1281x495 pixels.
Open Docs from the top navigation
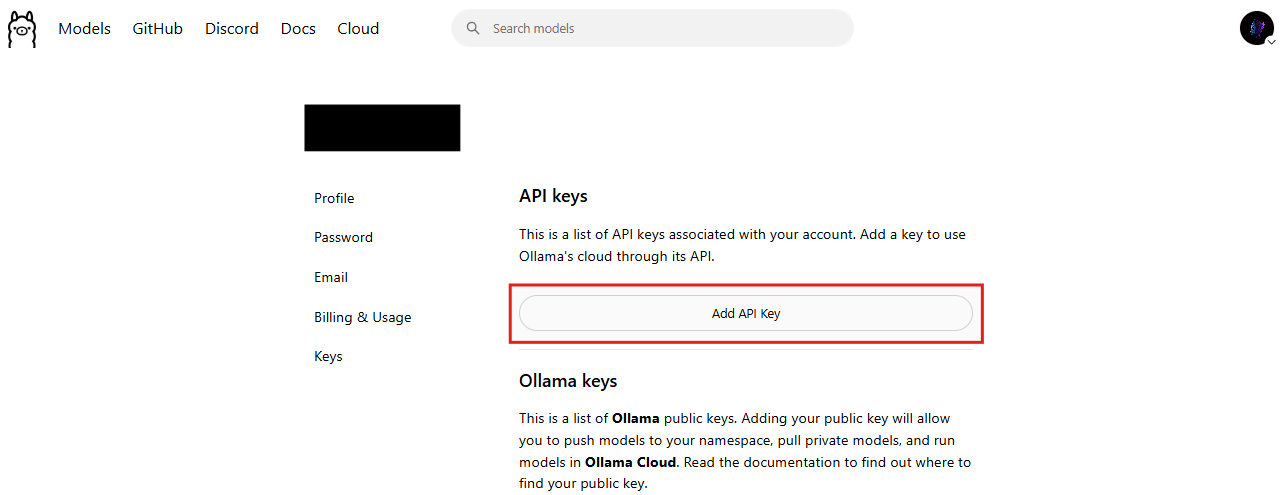coord(298,29)
